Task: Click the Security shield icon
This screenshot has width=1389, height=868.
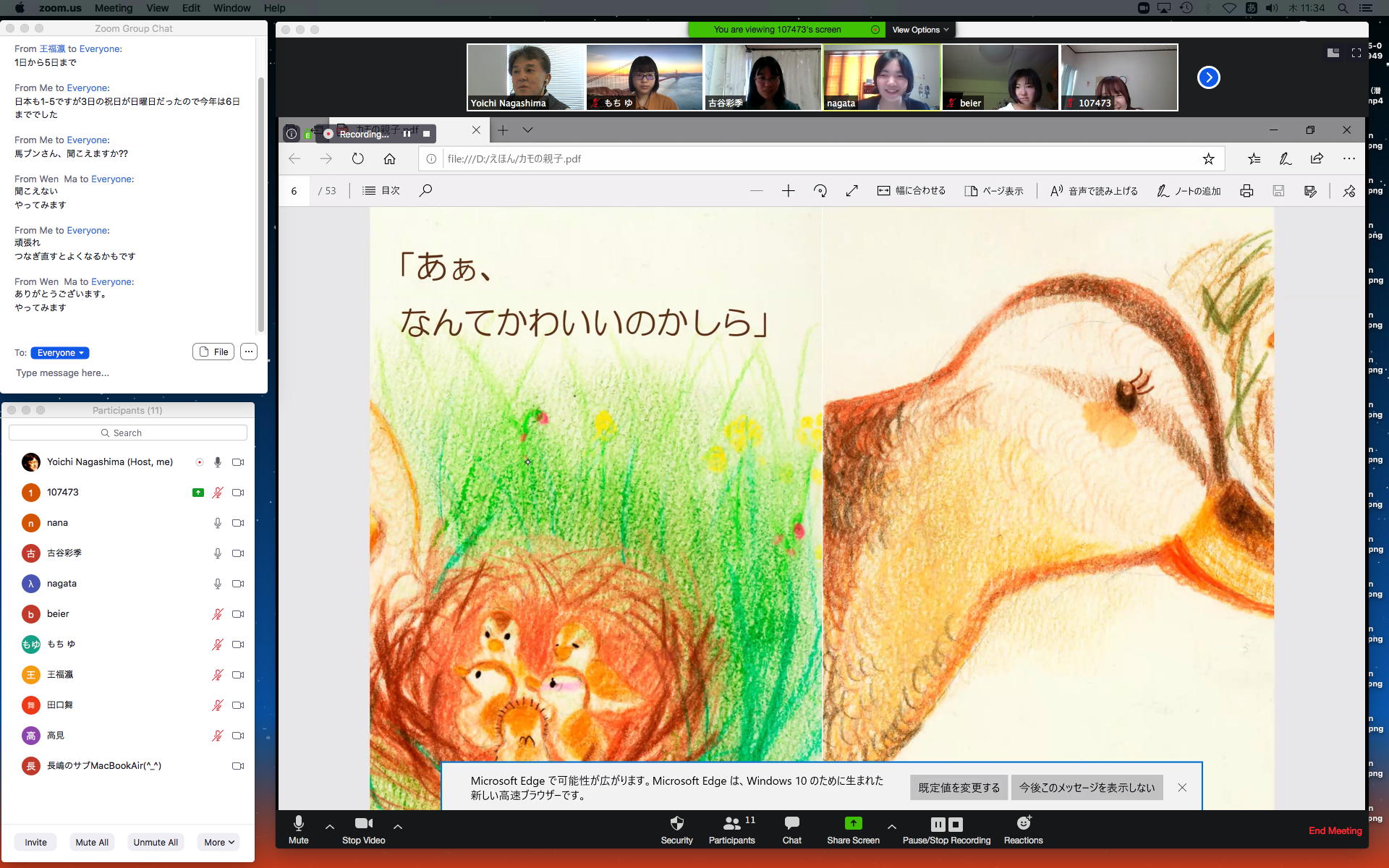Action: click(x=676, y=823)
